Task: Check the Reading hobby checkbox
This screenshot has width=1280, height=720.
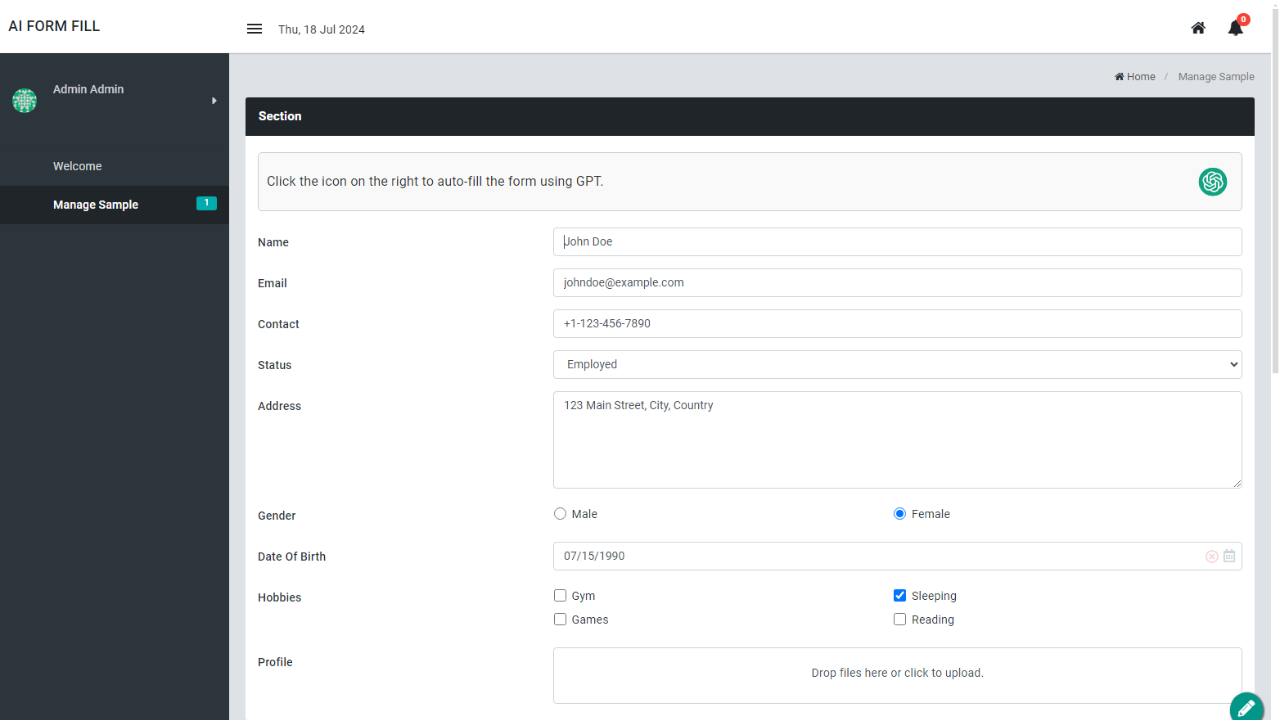Action: 900,620
